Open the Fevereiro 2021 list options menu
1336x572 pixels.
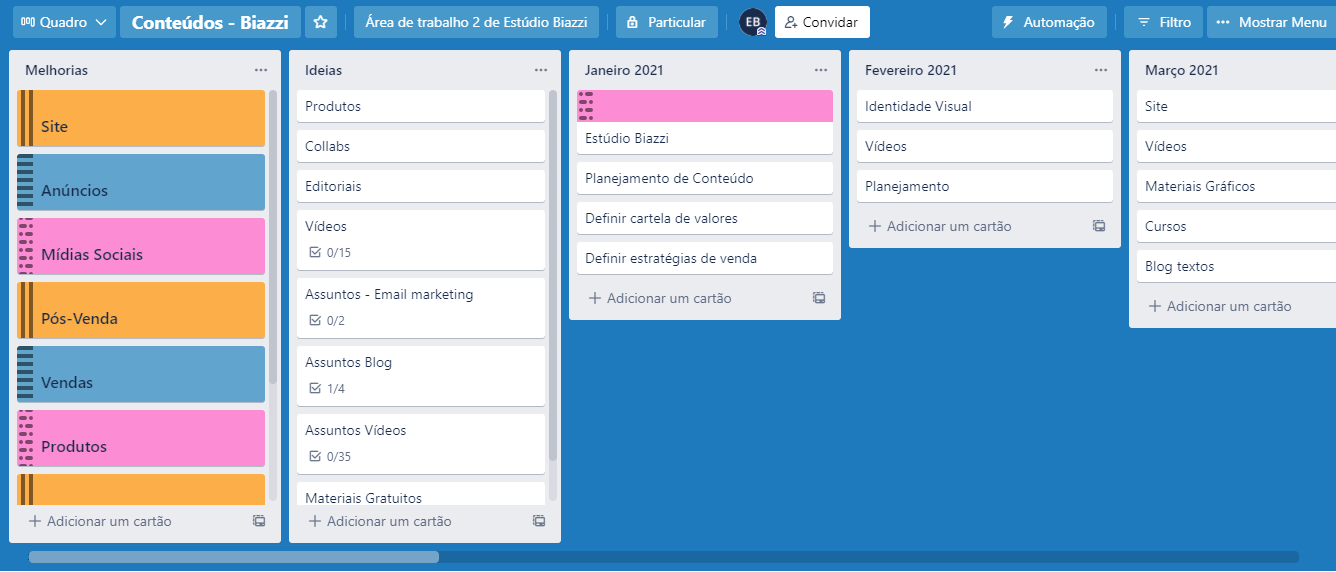click(1100, 70)
